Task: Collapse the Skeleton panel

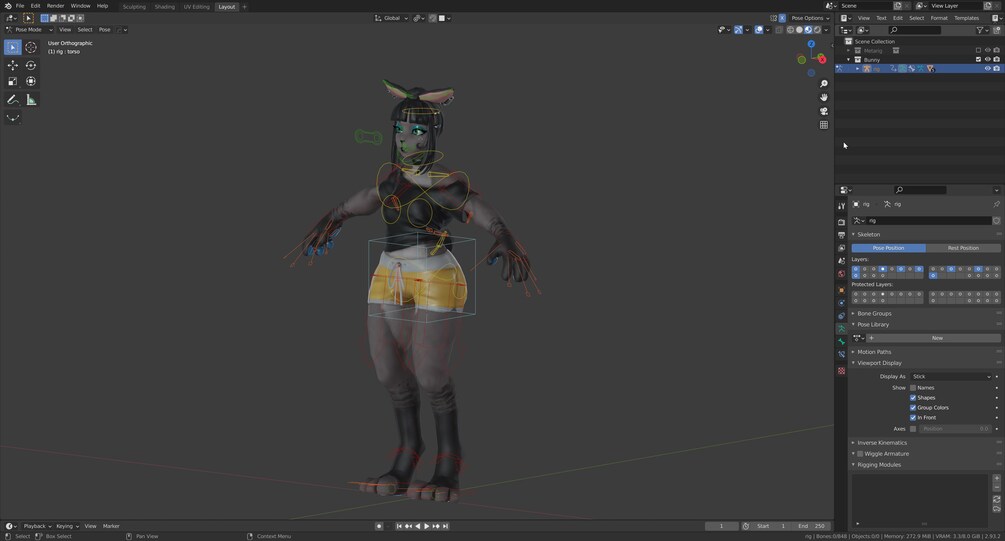Action: (x=868, y=235)
